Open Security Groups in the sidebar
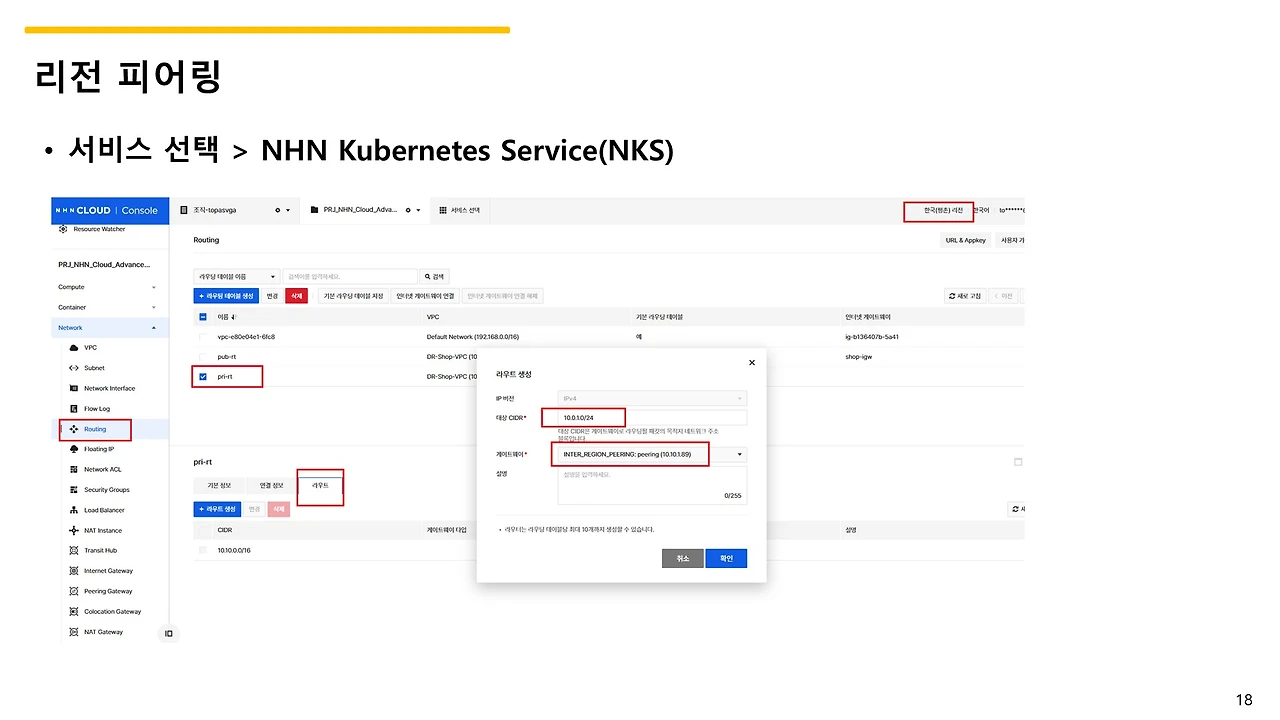This screenshot has height=720, width=1280. click(x=107, y=490)
